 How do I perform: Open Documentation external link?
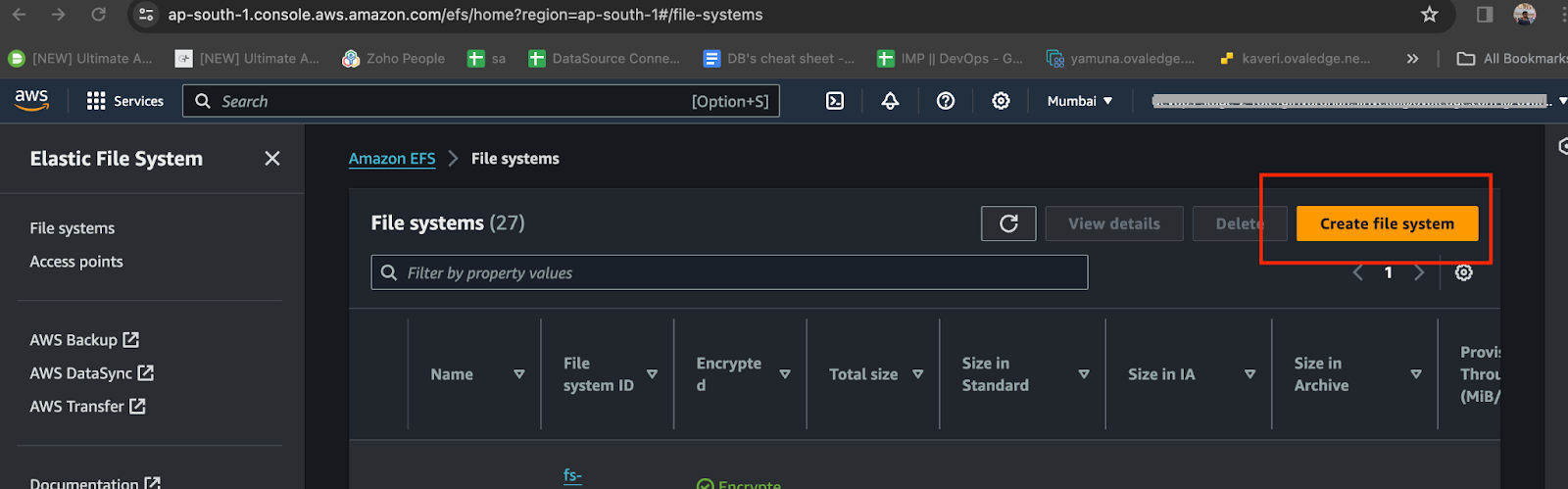(95, 483)
